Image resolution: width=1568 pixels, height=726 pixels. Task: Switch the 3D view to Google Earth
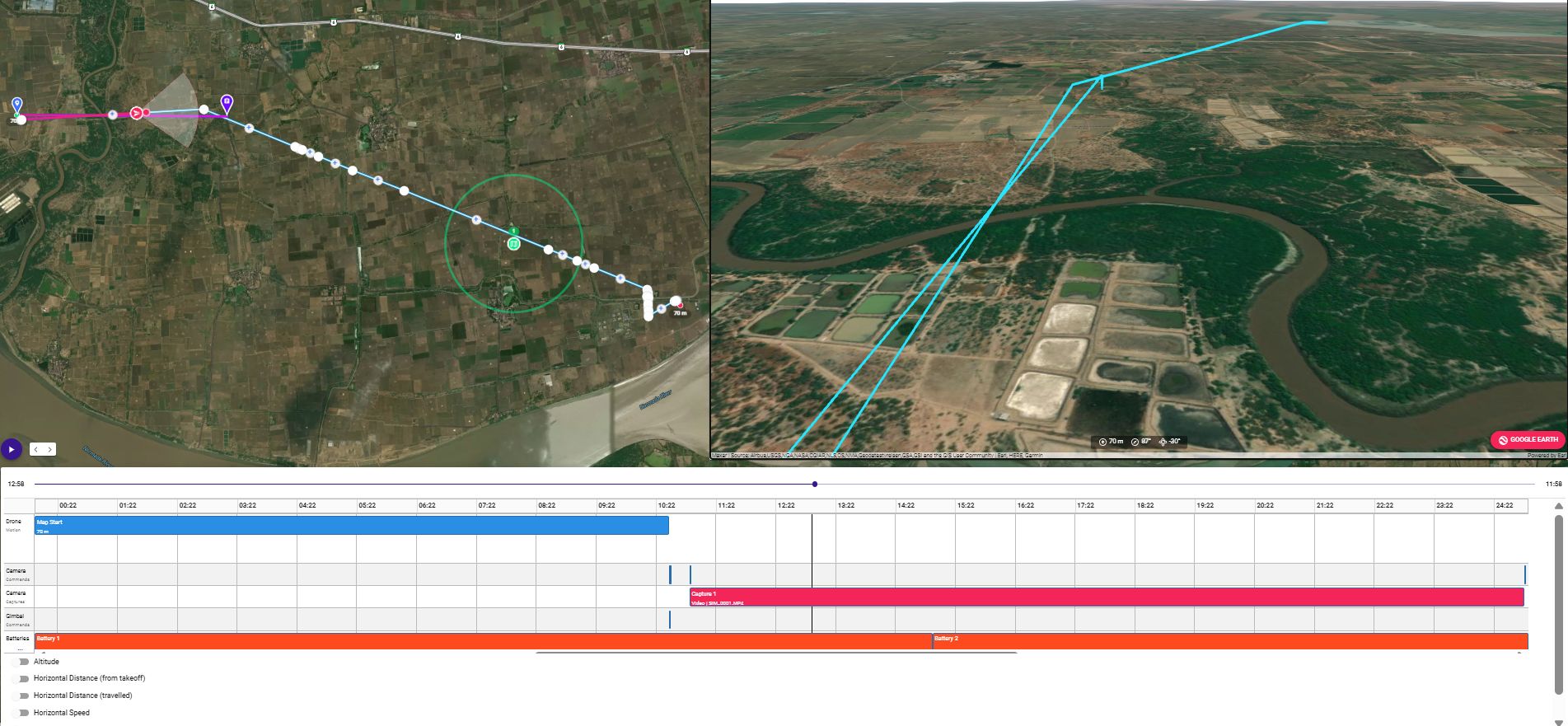pyautogui.click(x=1527, y=439)
